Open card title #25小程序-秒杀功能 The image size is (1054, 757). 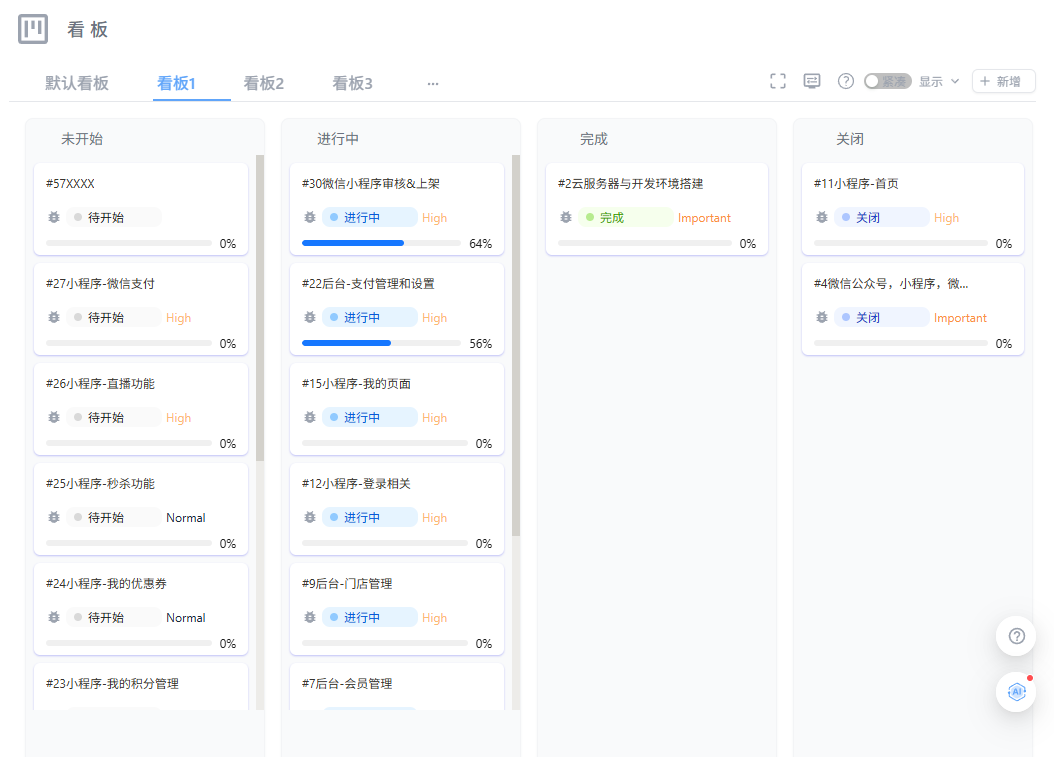point(100,484)
